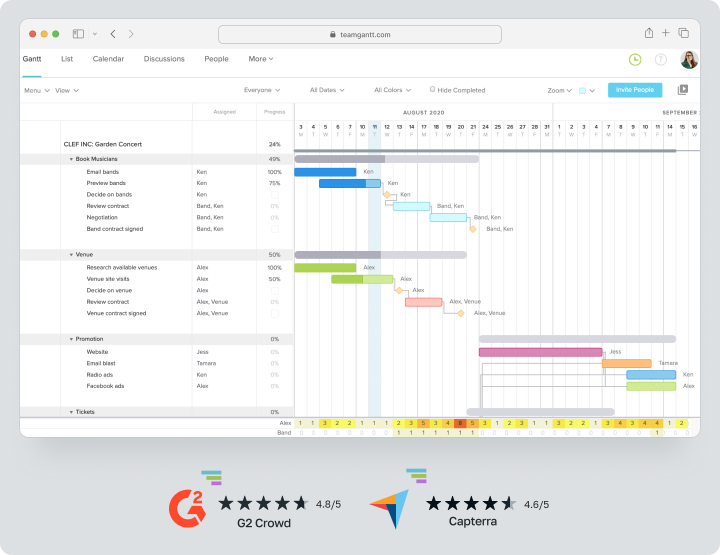Collapse the Tickets group

pos(71,412)
